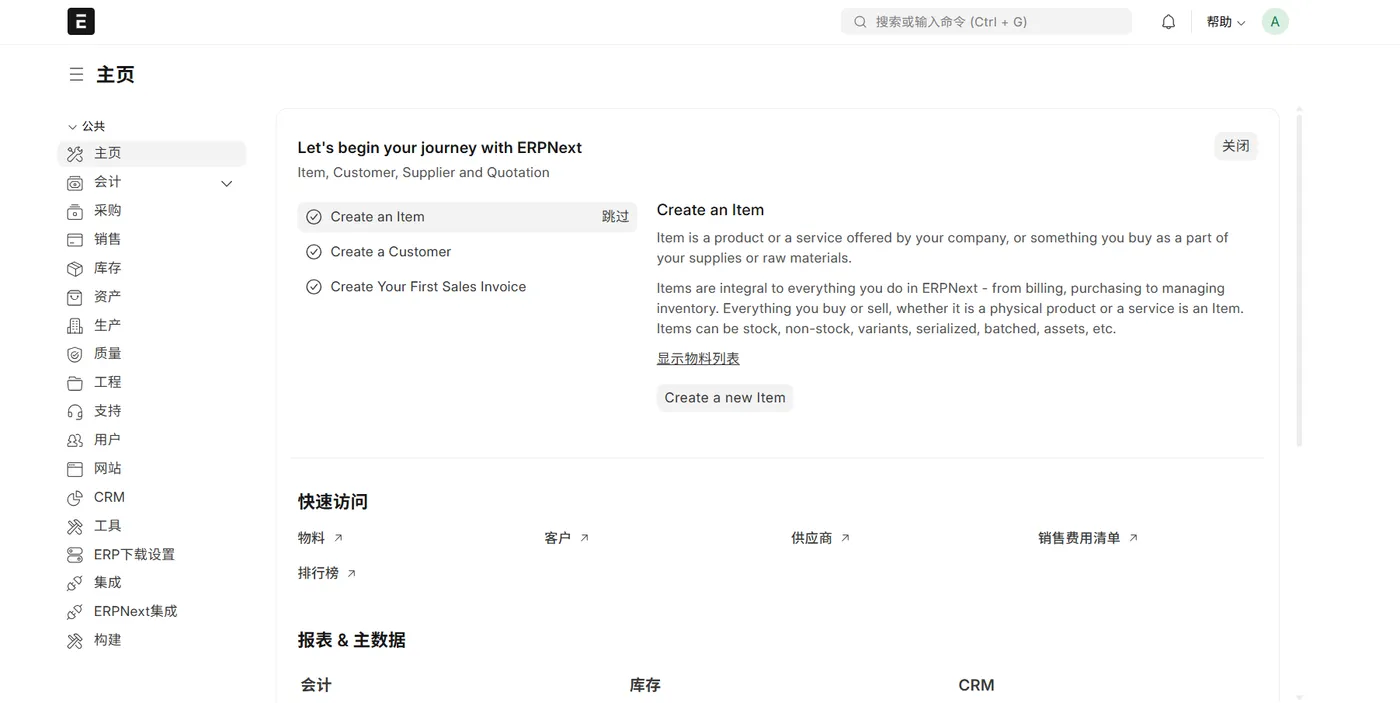The width and height of the screenshot is (1400, 703).
Task: Click the 资产 sidebar icon
Action: click(x=75, y=297)
